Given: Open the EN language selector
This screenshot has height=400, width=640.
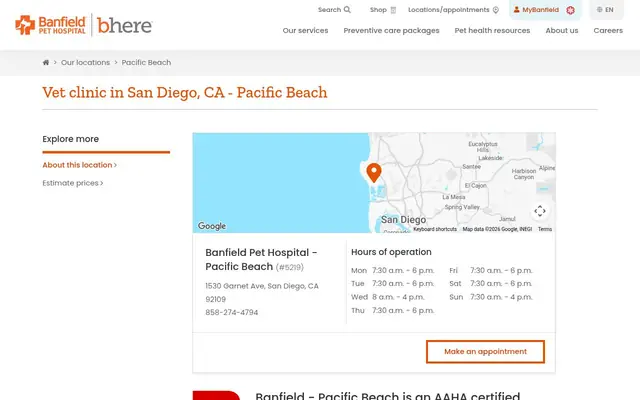Looking at the screenshot, I should (605, 10).
